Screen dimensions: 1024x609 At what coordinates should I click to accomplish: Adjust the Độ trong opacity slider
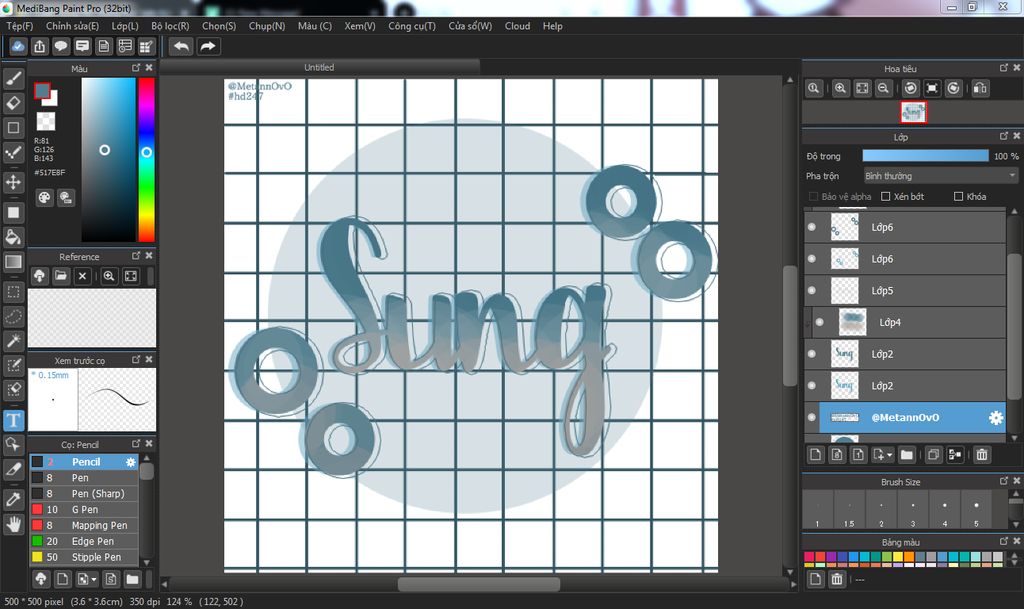point(925,156)
